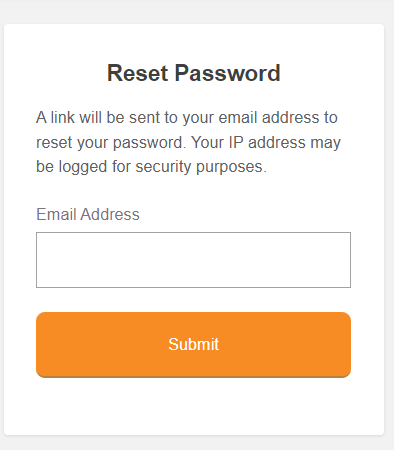Click the word 'Email' in field label
Screen dimensions: 394x450
point(56,214)
